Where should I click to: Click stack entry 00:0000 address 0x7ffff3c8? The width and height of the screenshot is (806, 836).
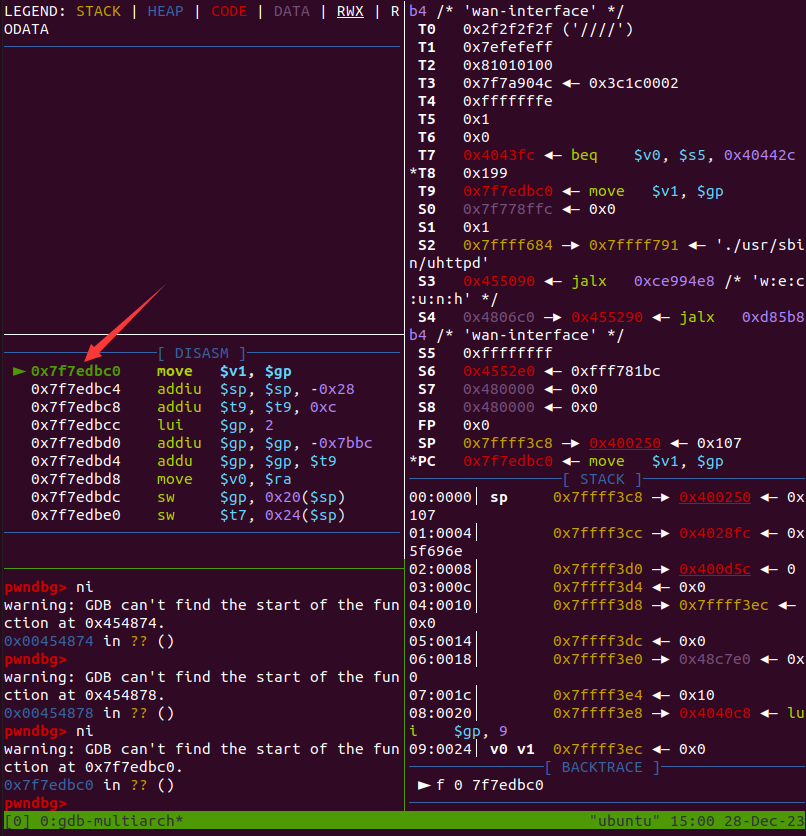[x=598, y=497]
